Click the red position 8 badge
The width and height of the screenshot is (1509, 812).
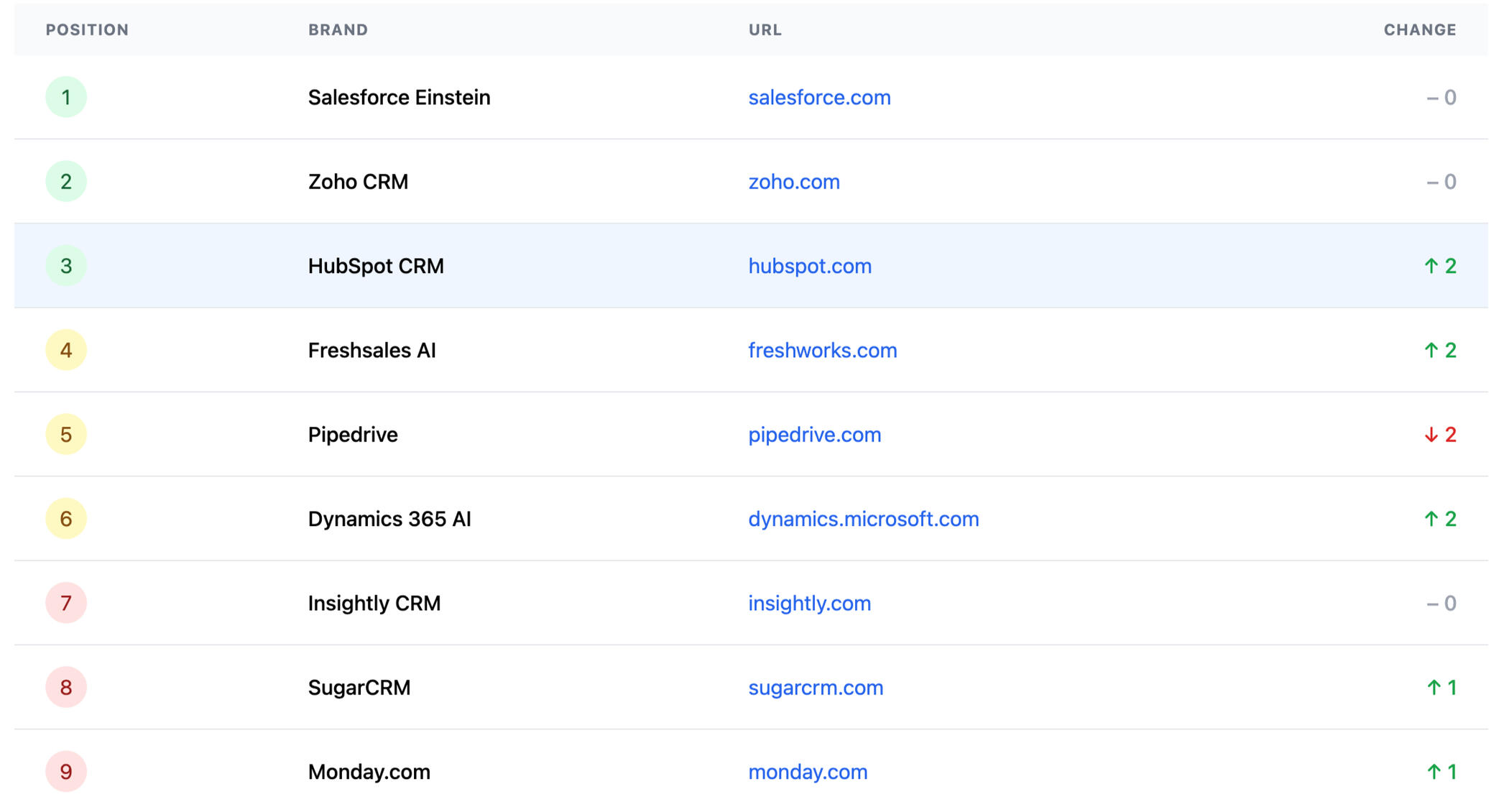(x=66, y=688)
